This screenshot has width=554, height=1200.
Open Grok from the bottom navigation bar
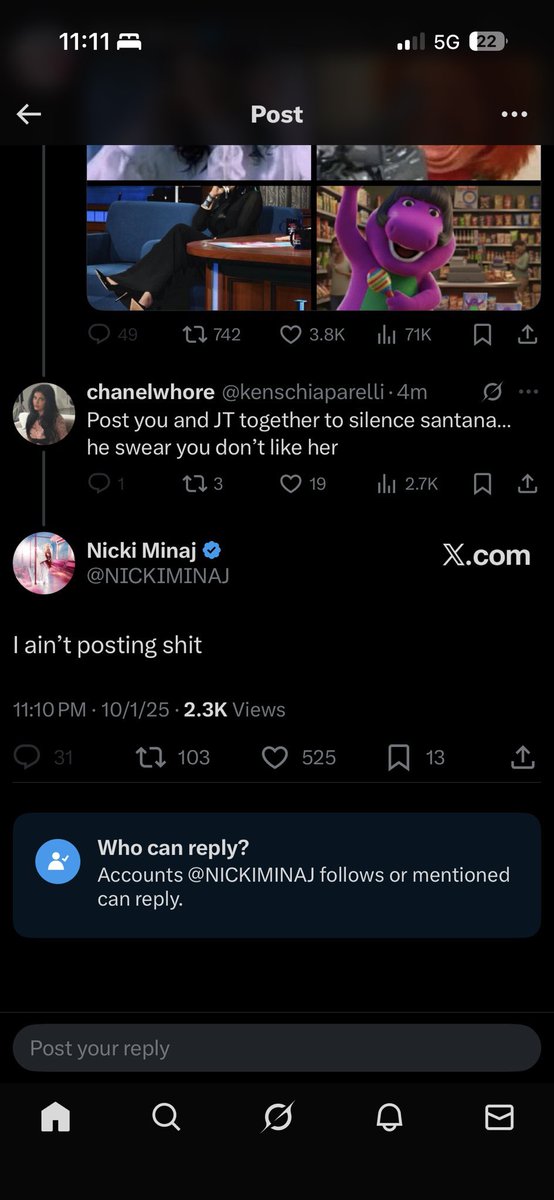[277, 1117]
